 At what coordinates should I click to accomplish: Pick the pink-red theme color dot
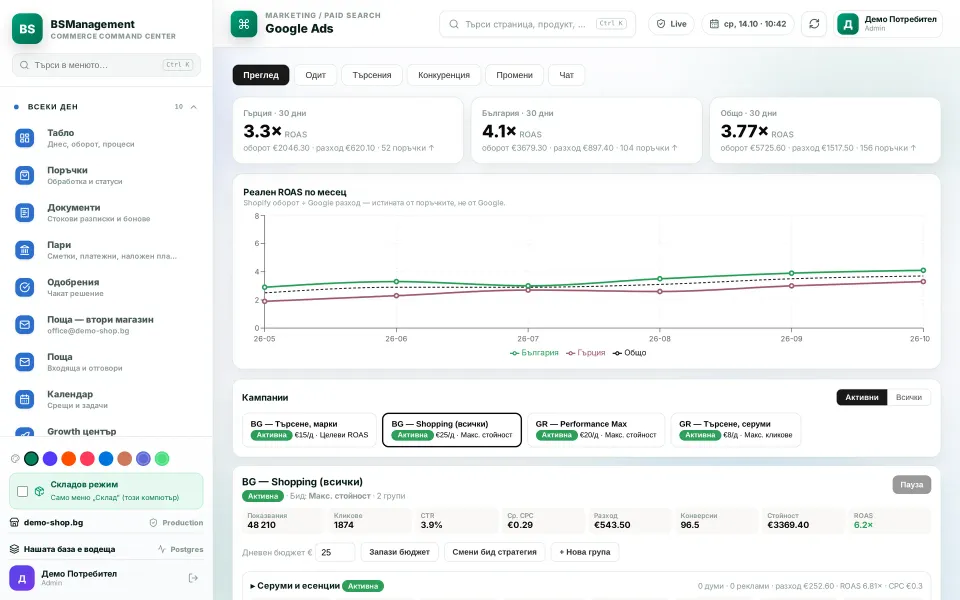tap(88, 459)
